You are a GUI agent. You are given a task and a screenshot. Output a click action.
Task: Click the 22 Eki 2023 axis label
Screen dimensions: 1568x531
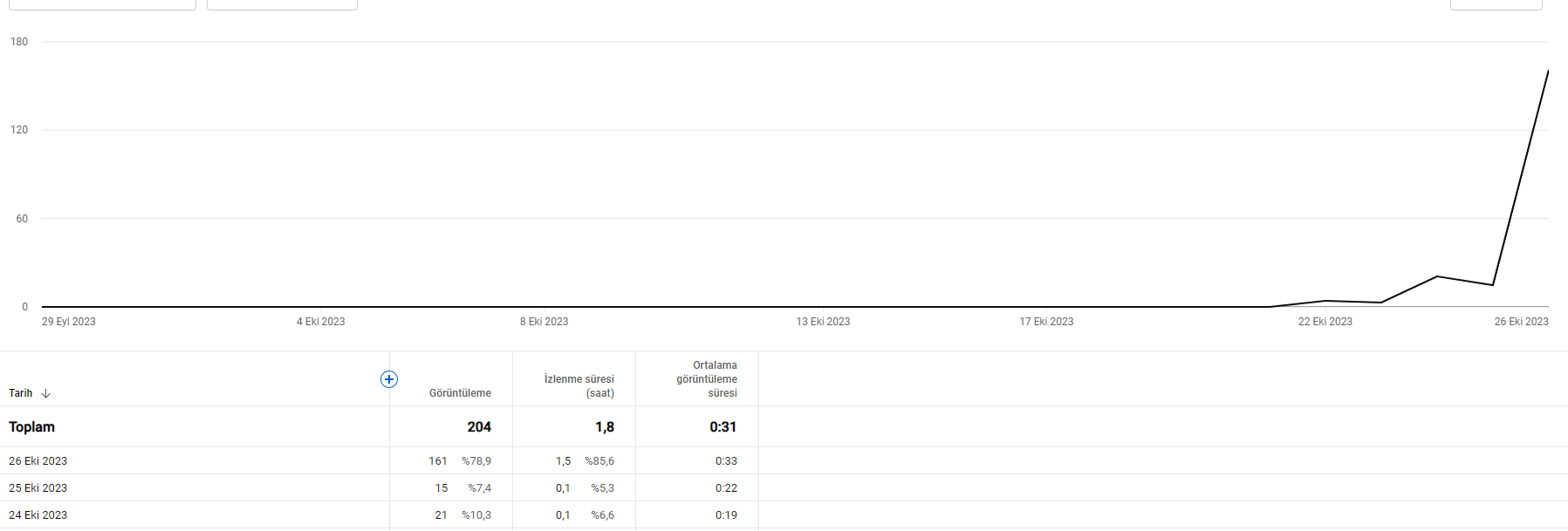tap(1325, 322)
